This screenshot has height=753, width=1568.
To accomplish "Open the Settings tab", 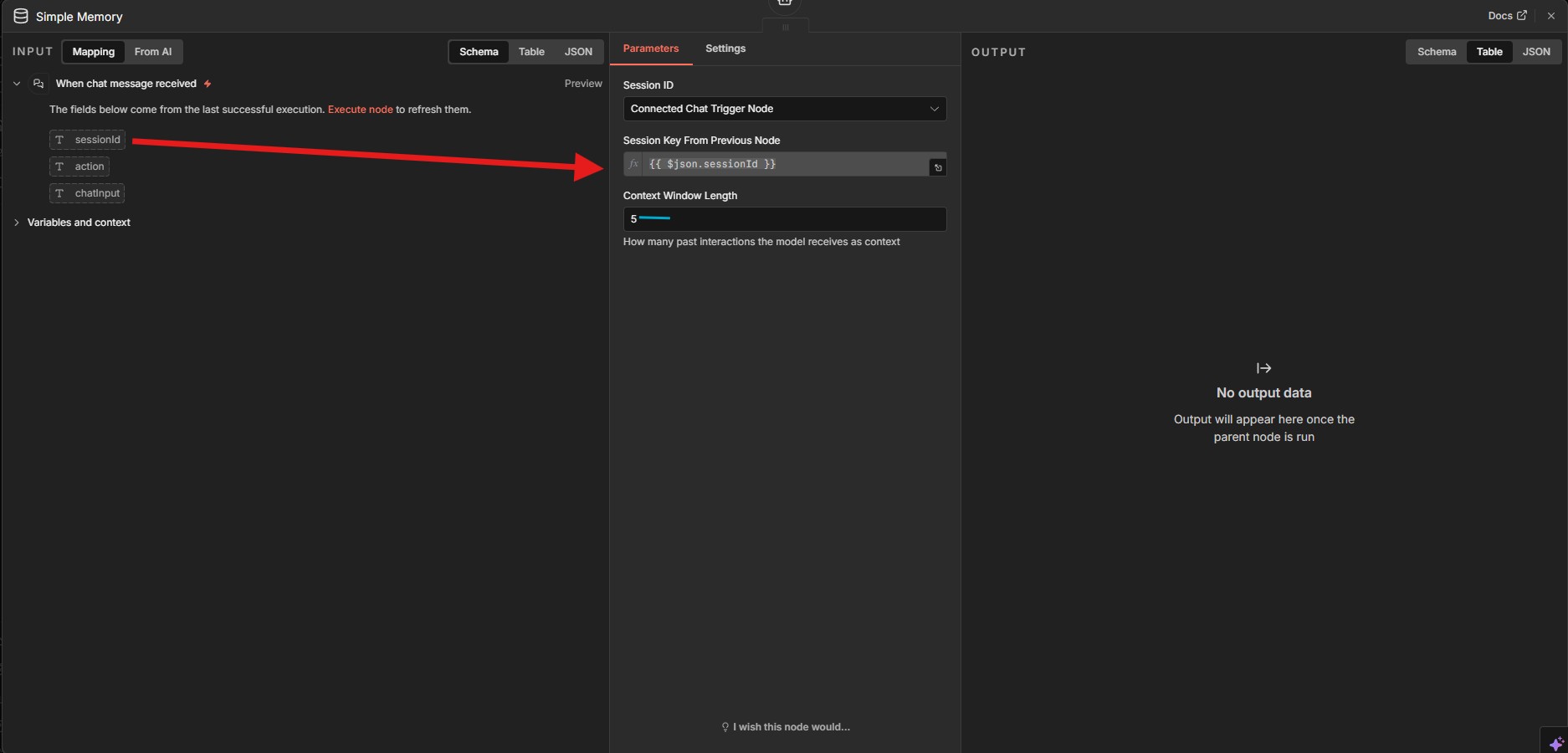I will pos(725,49).
